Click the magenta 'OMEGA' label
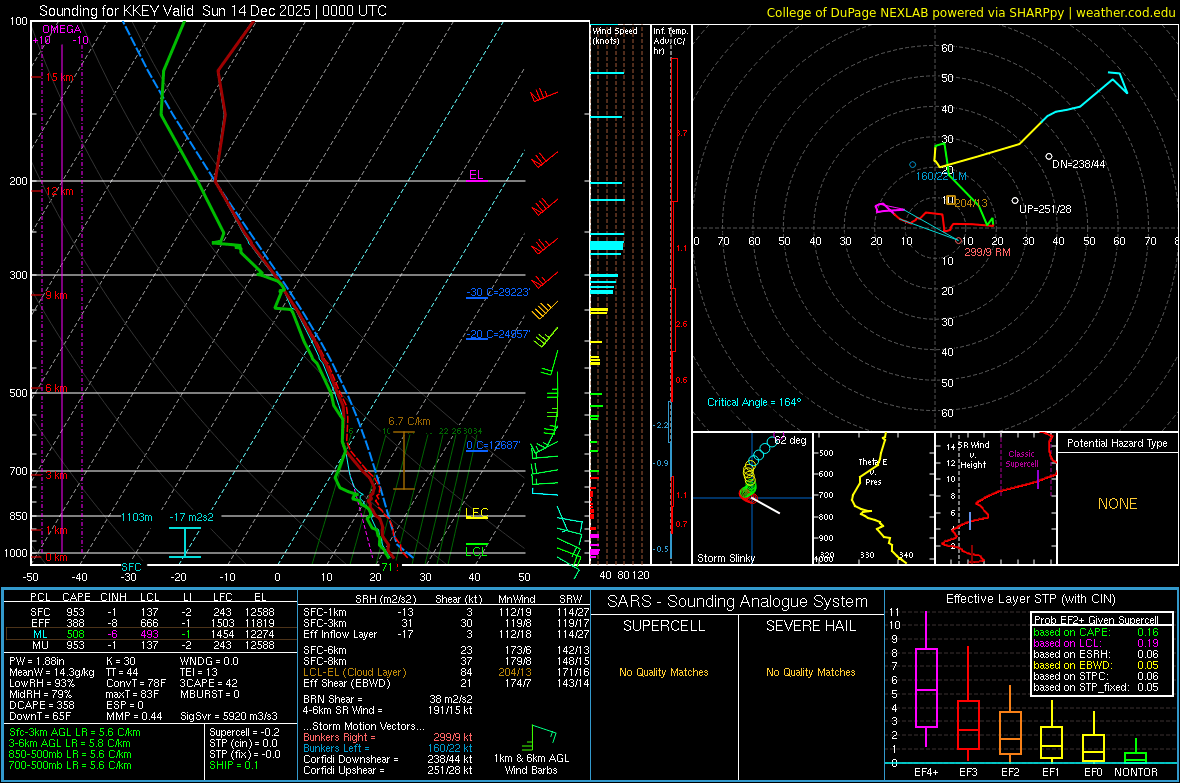1180x783 pixels. pyautogui.click(x=62, y=29)
